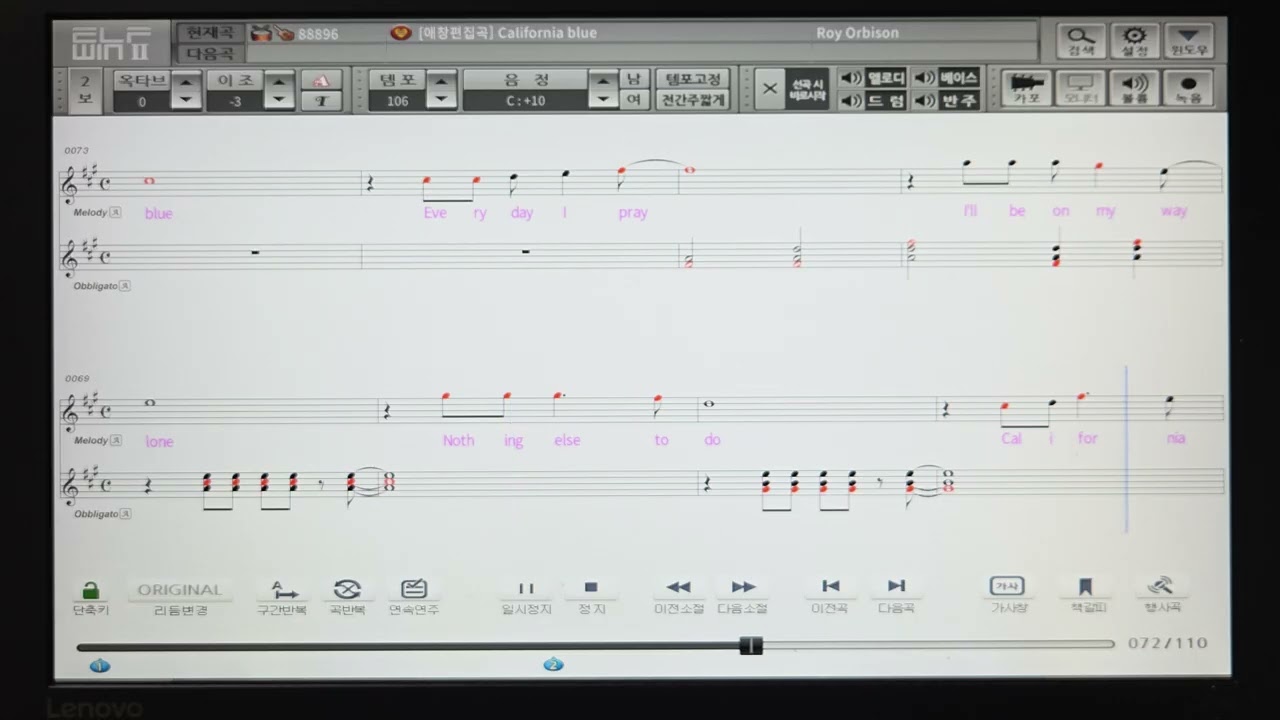Click the red A font icon
Viewport: 1280px width, 720px height.
tap(322, 80)
